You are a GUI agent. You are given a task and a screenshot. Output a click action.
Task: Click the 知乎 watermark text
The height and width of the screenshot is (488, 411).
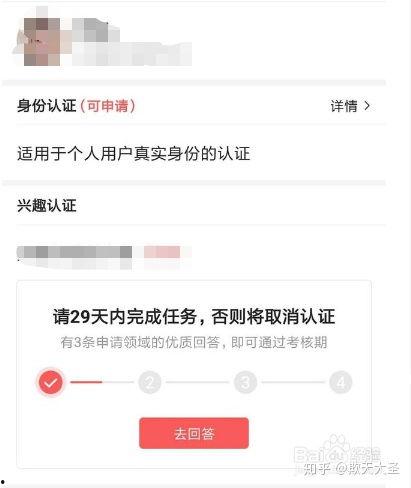tap(317, 469)
